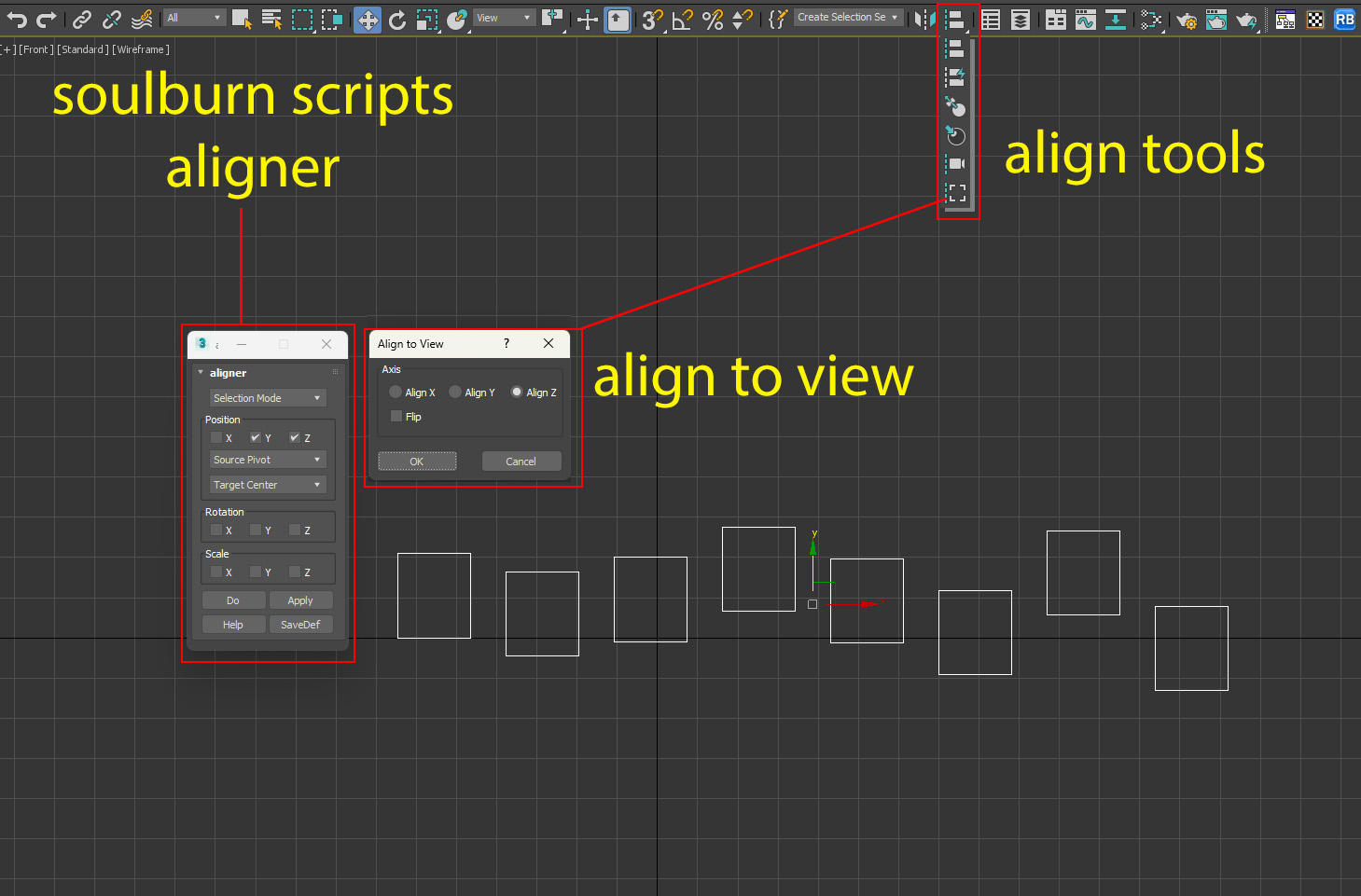Open Material Editor nodes icon
The width and height of the screenshot is (1361, 896).
point(1151,19)
